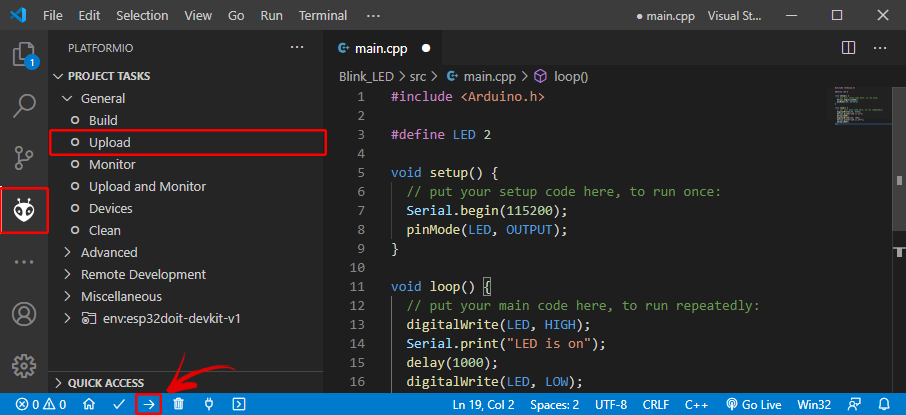
Task: Open the Manage gear icon
Action: pos(24,365)
